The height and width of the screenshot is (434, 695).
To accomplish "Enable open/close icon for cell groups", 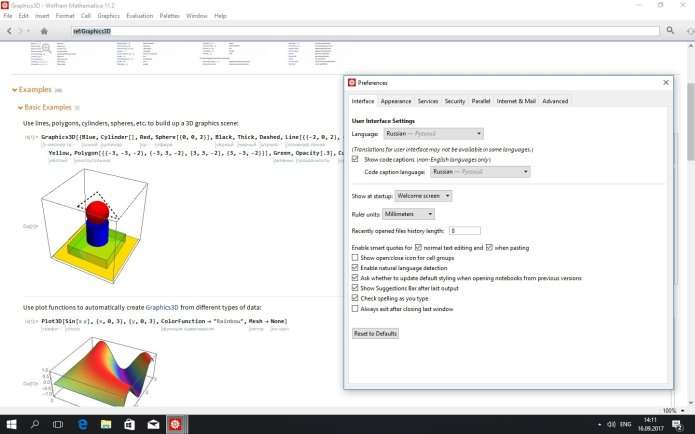I will tap(355, 257).
